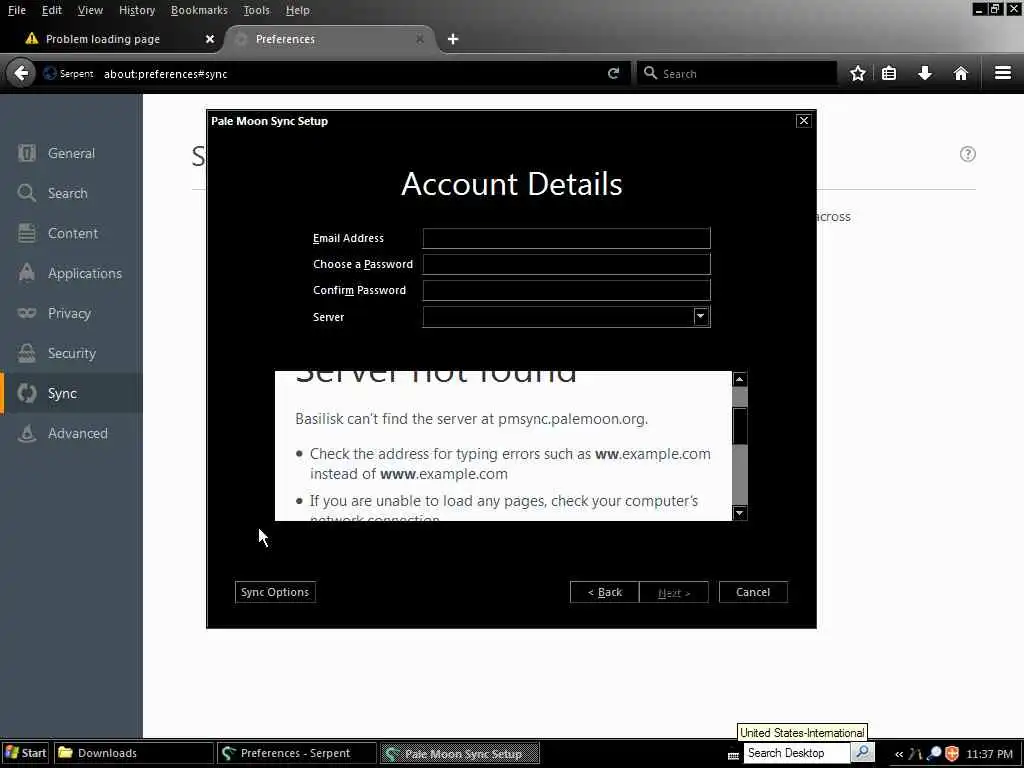Click the Serpent identity icon in address bar
This screenshot has height=768, width=1024.
point(50,73)
